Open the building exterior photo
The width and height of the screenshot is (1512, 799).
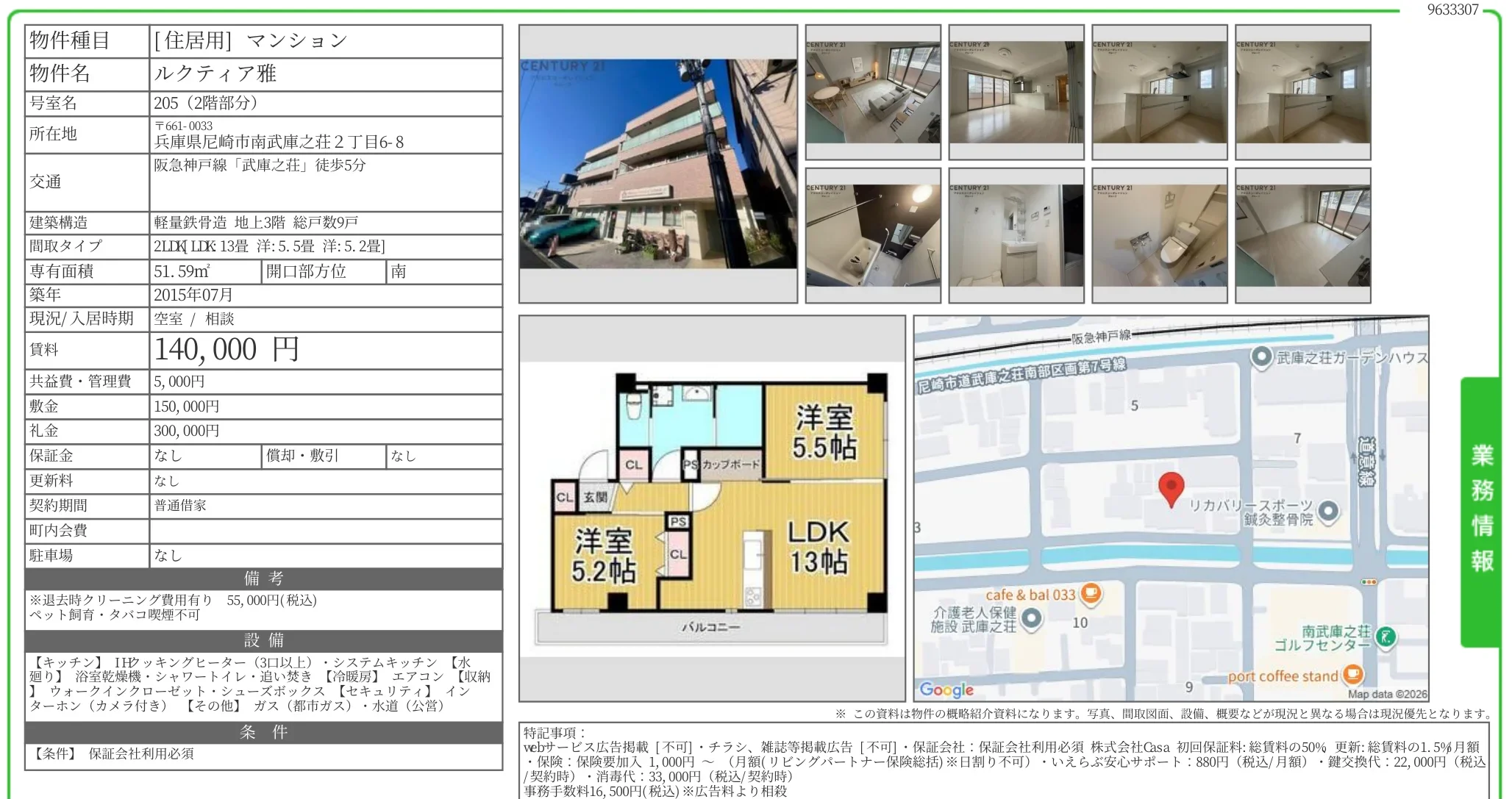pyautogui.click(x=658, y=164)
